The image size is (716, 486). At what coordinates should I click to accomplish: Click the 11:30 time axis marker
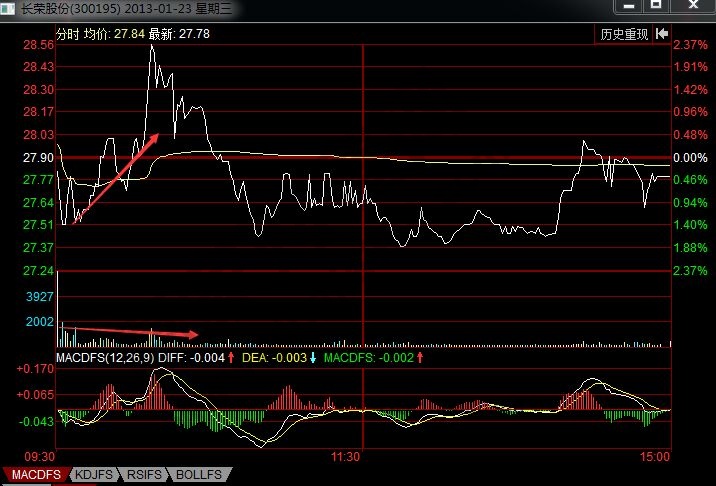pos(345,456)
